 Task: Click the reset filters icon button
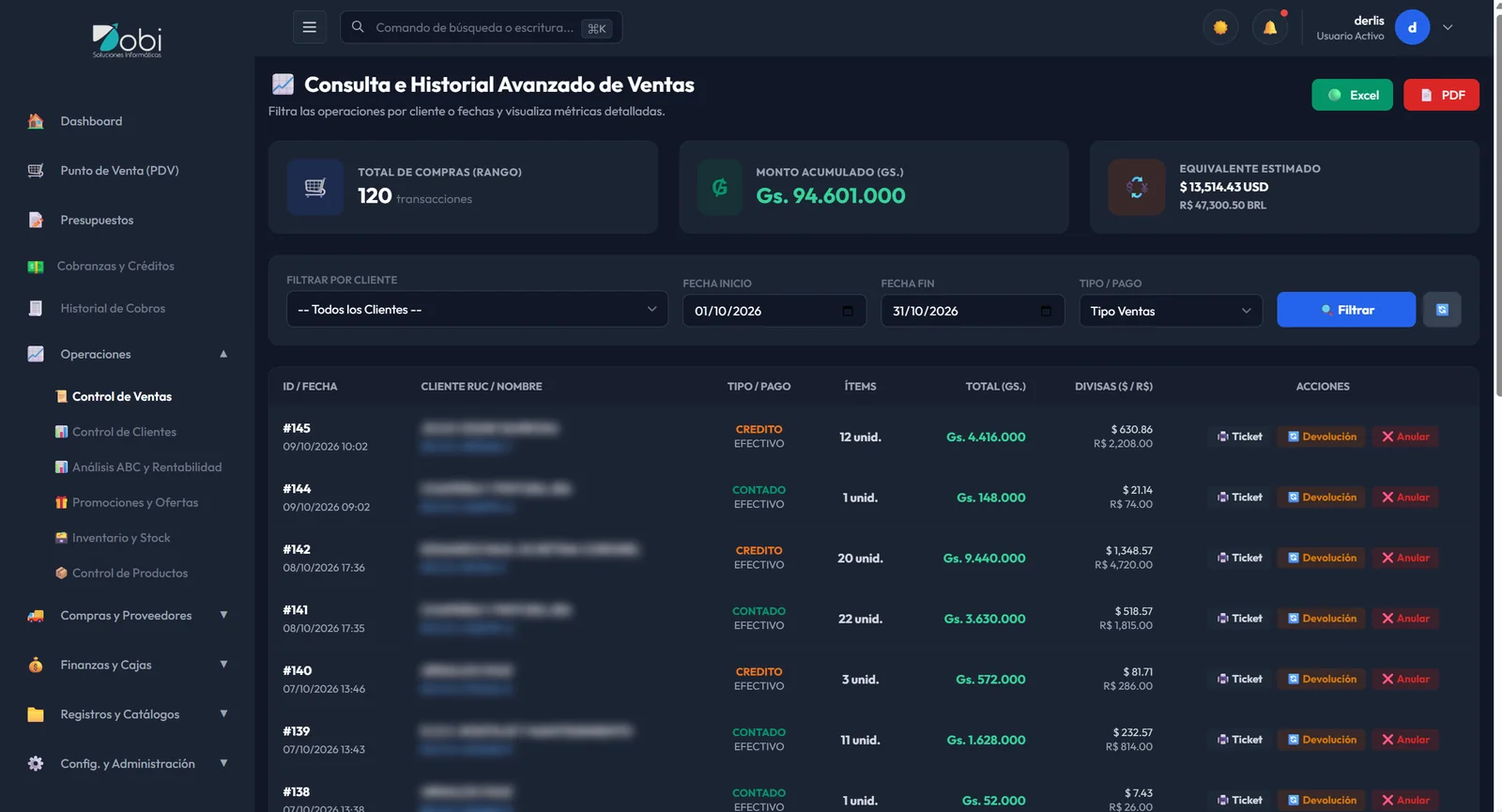click(1442, 310)
